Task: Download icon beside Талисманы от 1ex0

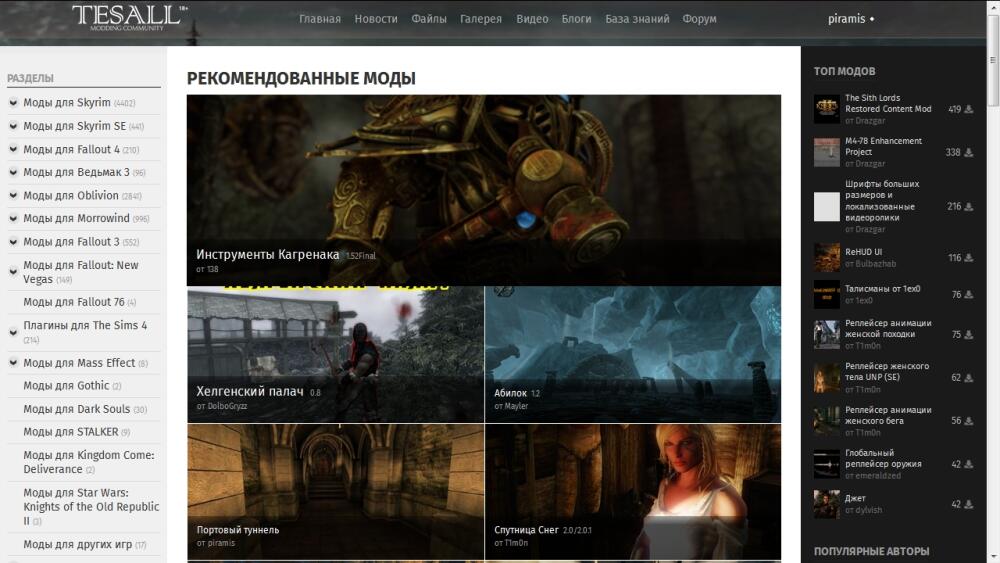Action: click(969, 295)
